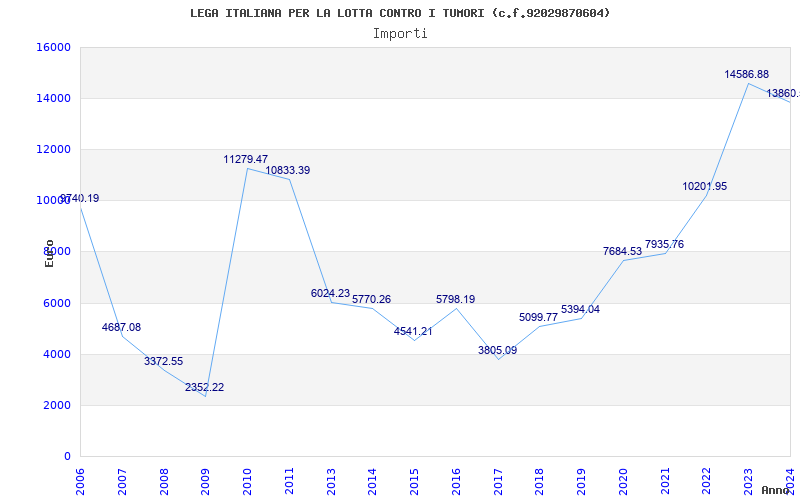Click the x-axis year label 2023
Viewport: 800px width, 500px height.
[749, 482]
